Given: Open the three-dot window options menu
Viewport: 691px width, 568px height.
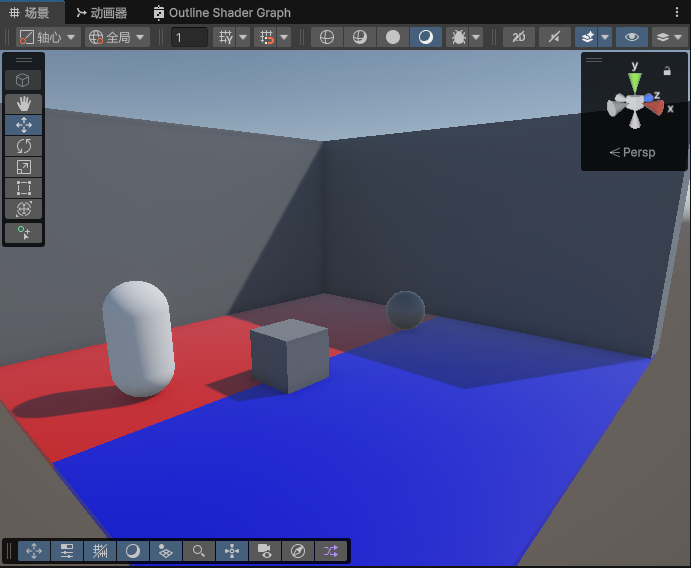Looking at the screenshot, I should coord(677,12).
